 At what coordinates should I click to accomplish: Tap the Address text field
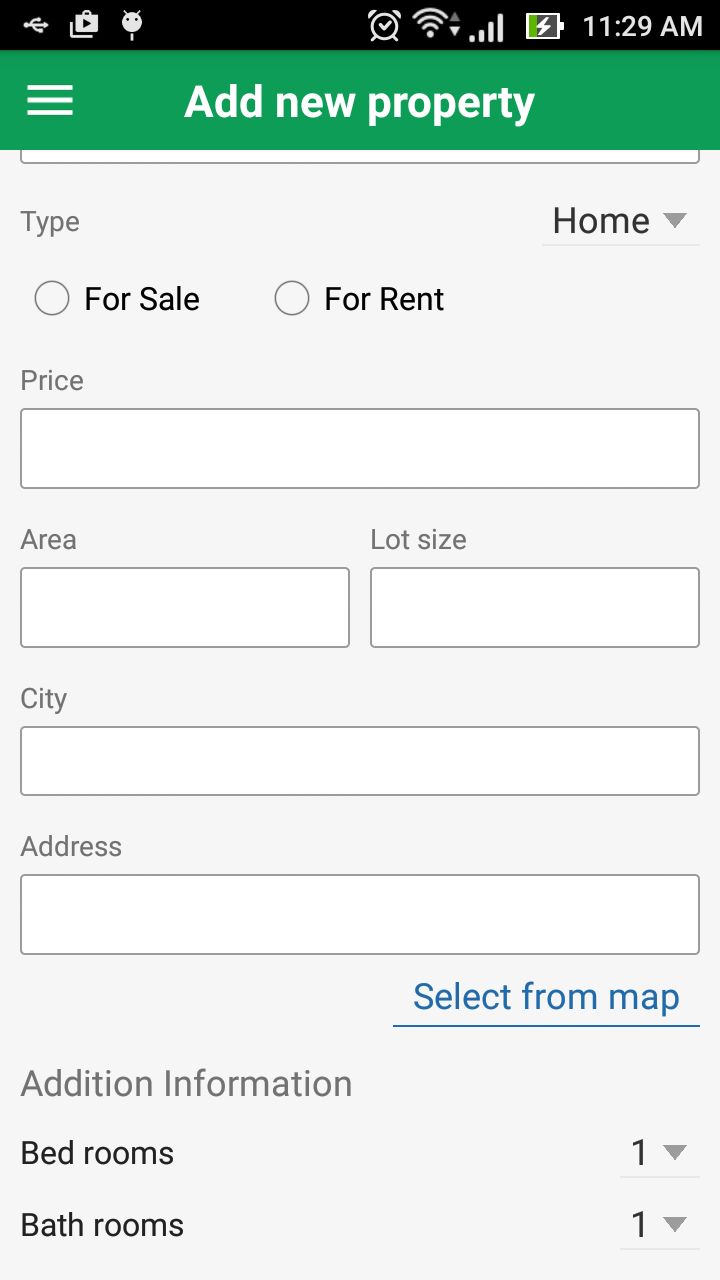point(360,914)
